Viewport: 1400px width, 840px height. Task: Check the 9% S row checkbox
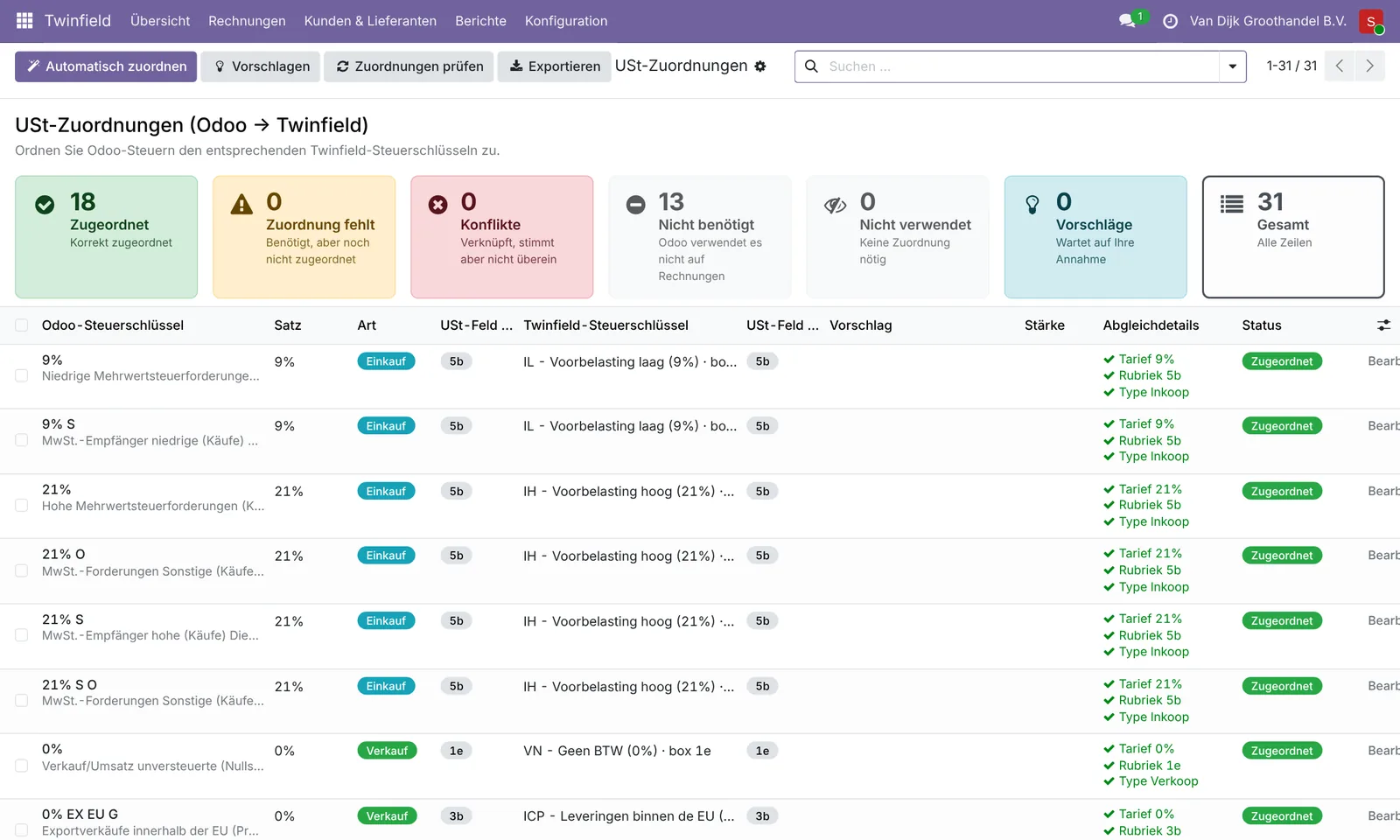click(x=22, y=440)
